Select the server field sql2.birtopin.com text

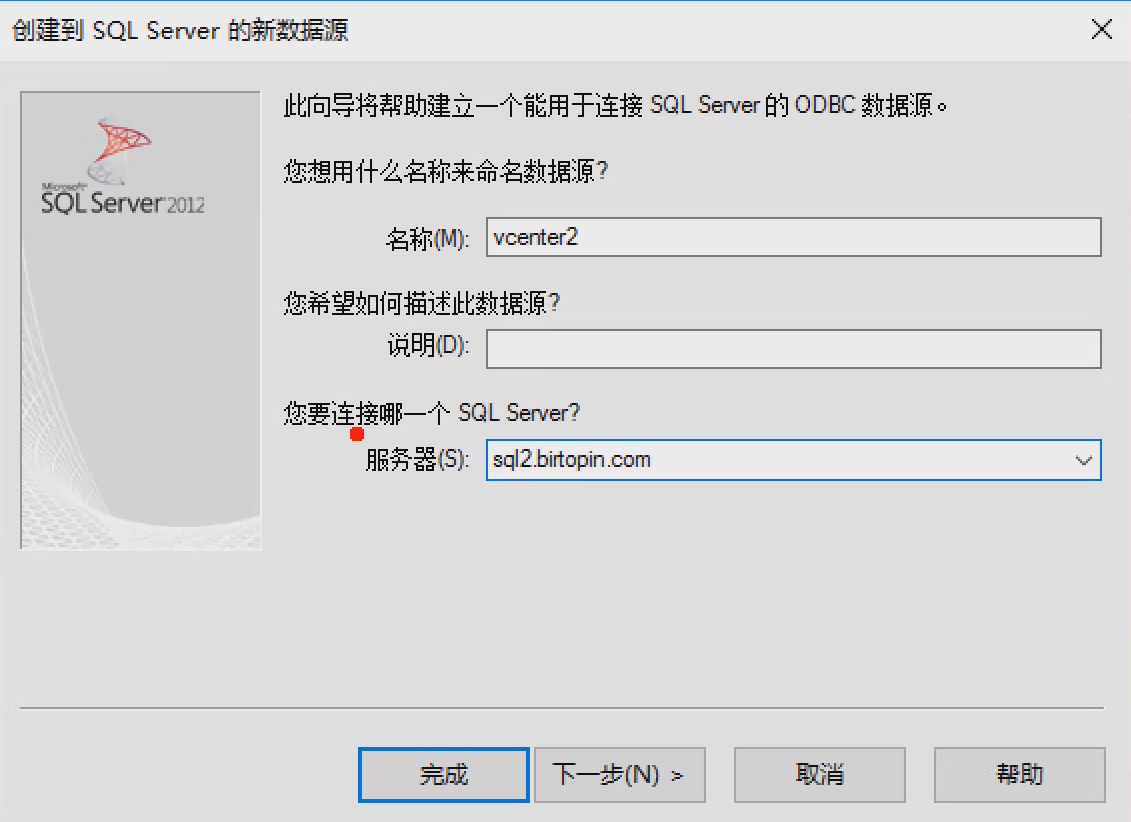coord(572,459)
